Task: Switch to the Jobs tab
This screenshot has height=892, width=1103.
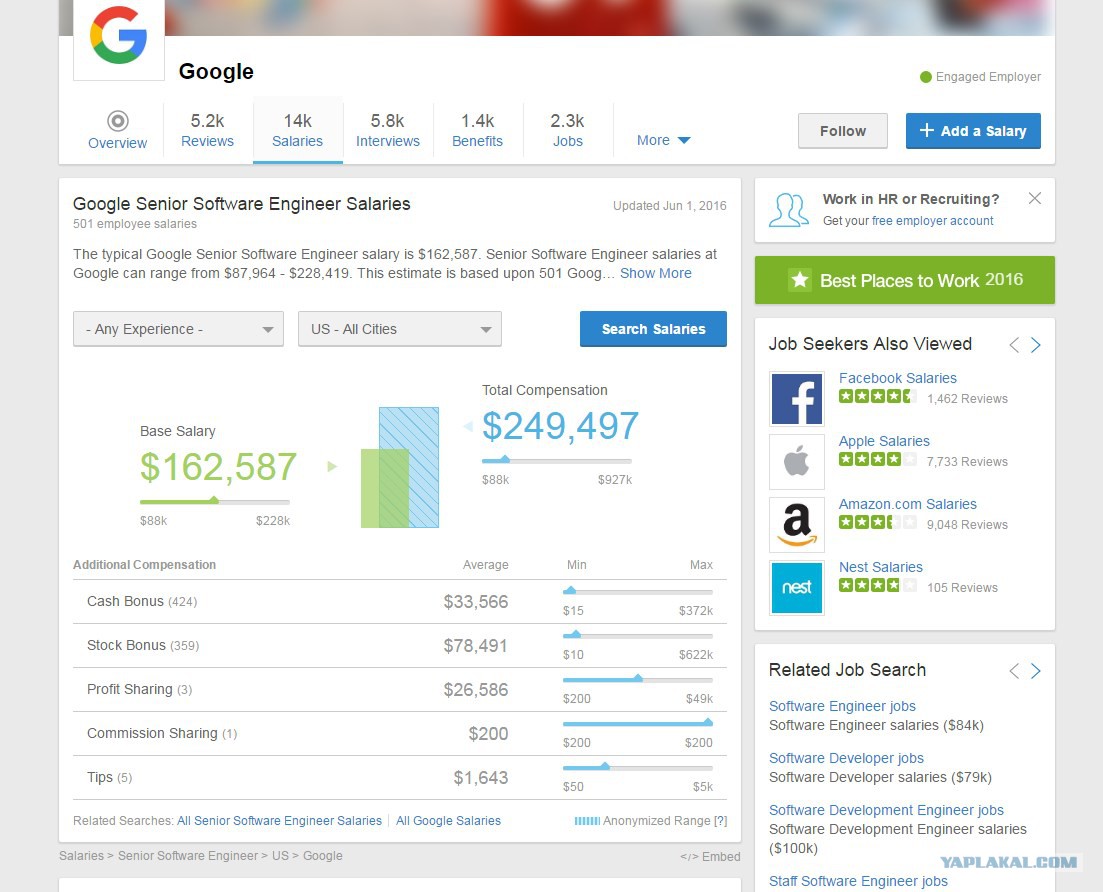Action: (x=568, y=130)
